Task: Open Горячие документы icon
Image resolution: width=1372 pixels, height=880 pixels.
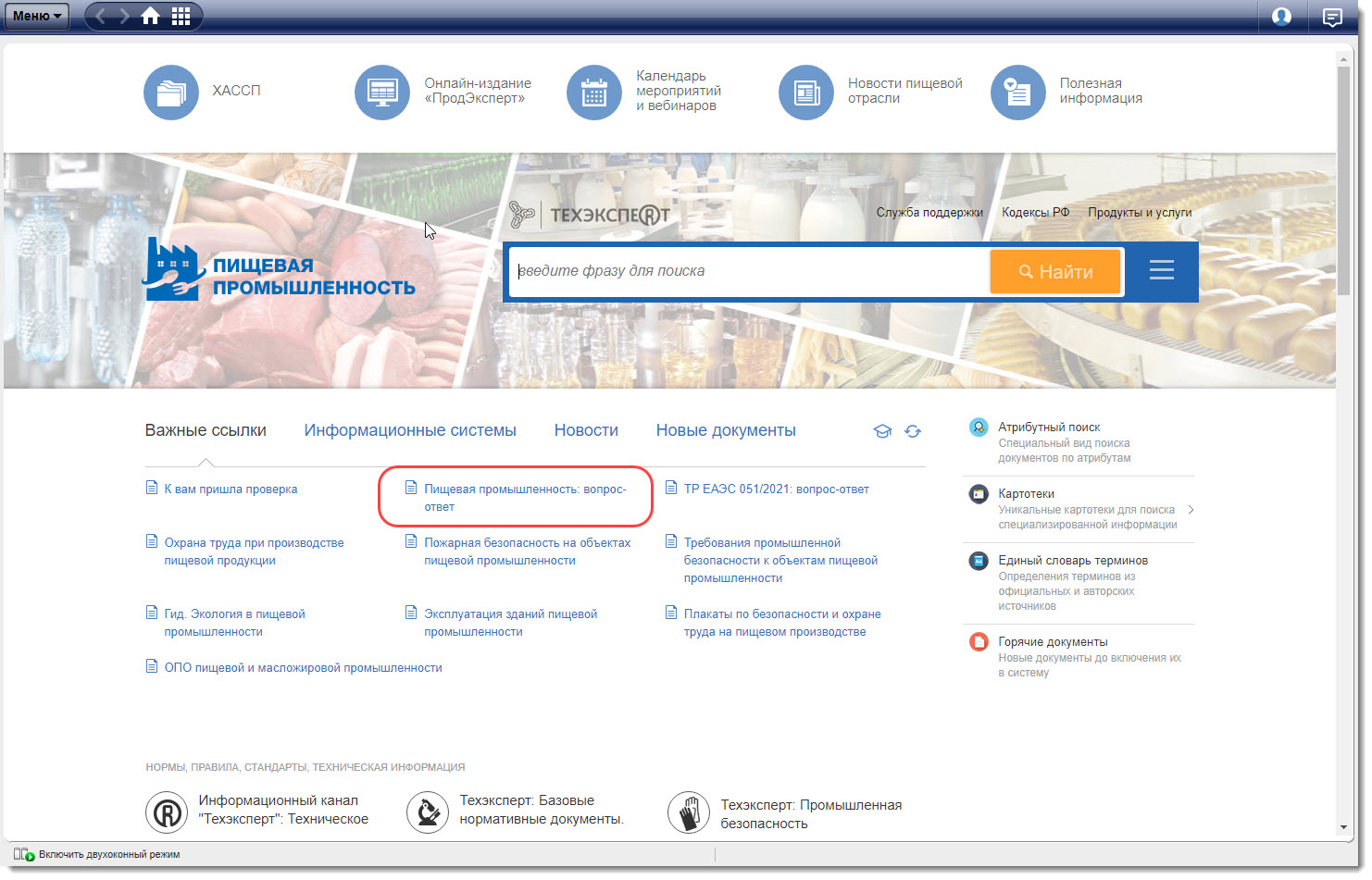Action: 979,642
